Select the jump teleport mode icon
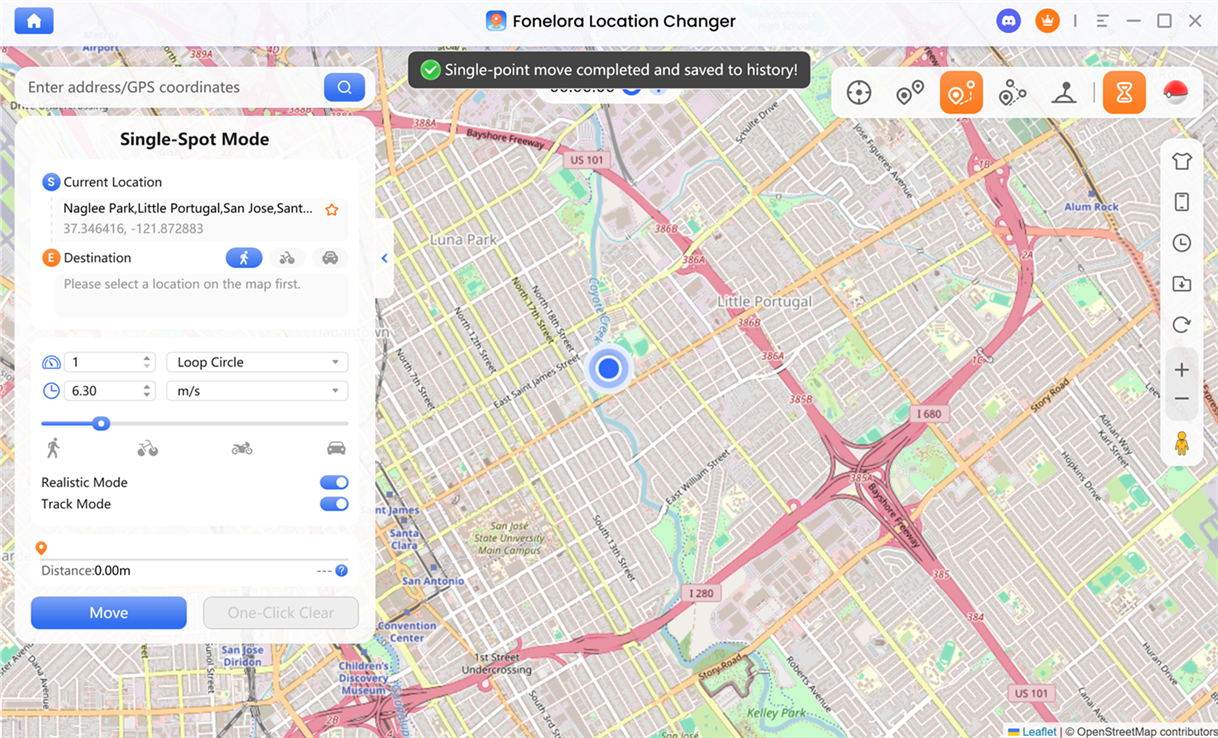This screenshot has height=738, width=1218. (x=910, y=93)
